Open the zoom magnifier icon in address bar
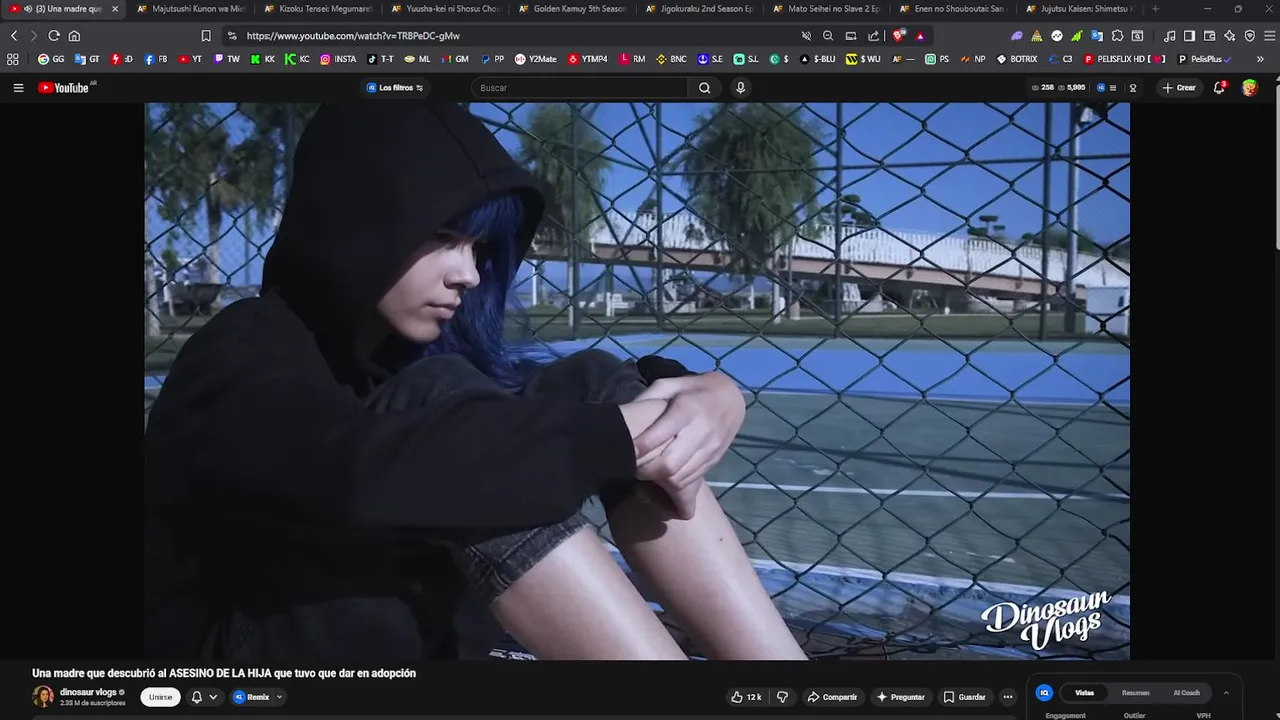 click(x=828, y=36)
